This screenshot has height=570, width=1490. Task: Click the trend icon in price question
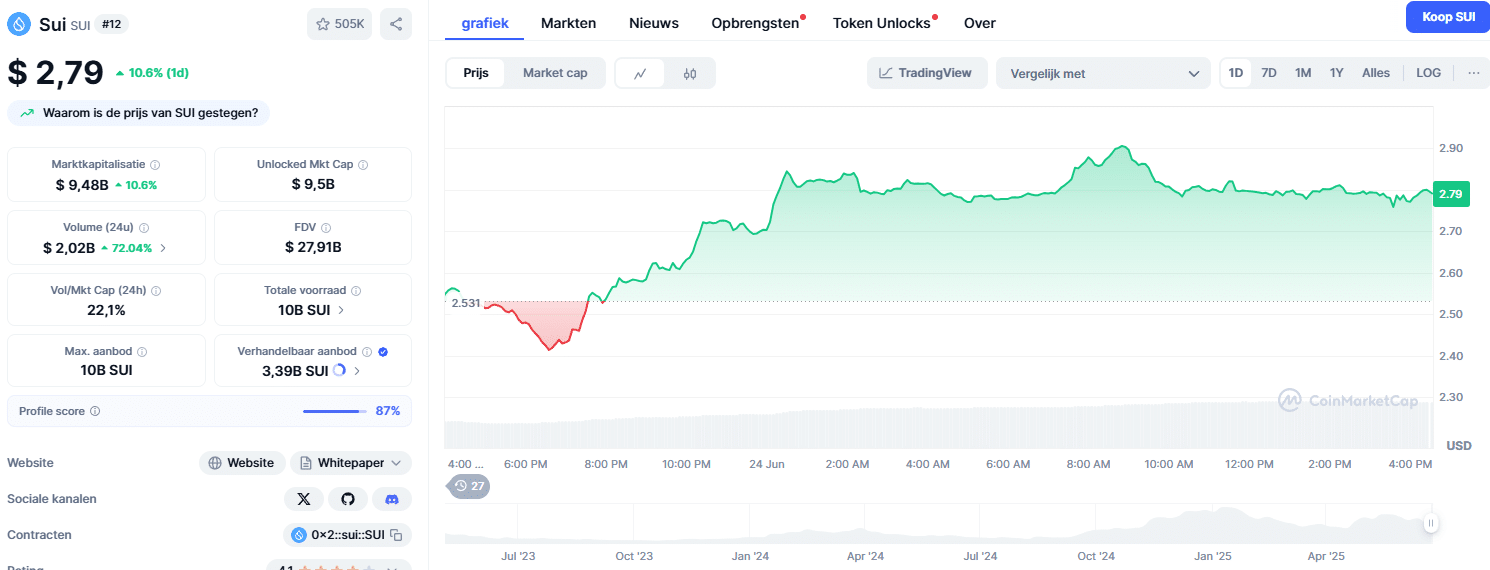(26, 113)
